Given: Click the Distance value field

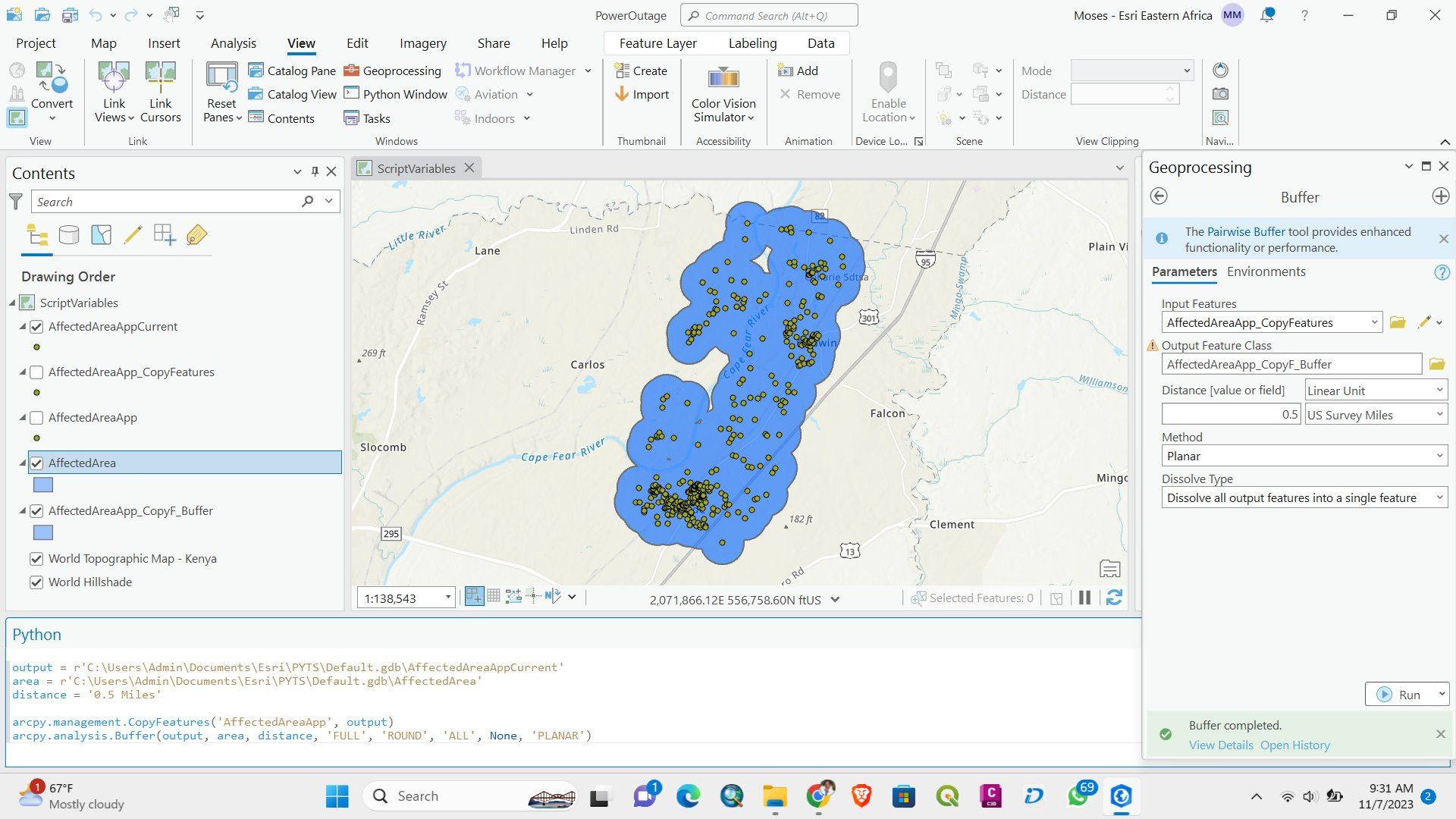Looking at the screenshot, I should point(1232,415).
